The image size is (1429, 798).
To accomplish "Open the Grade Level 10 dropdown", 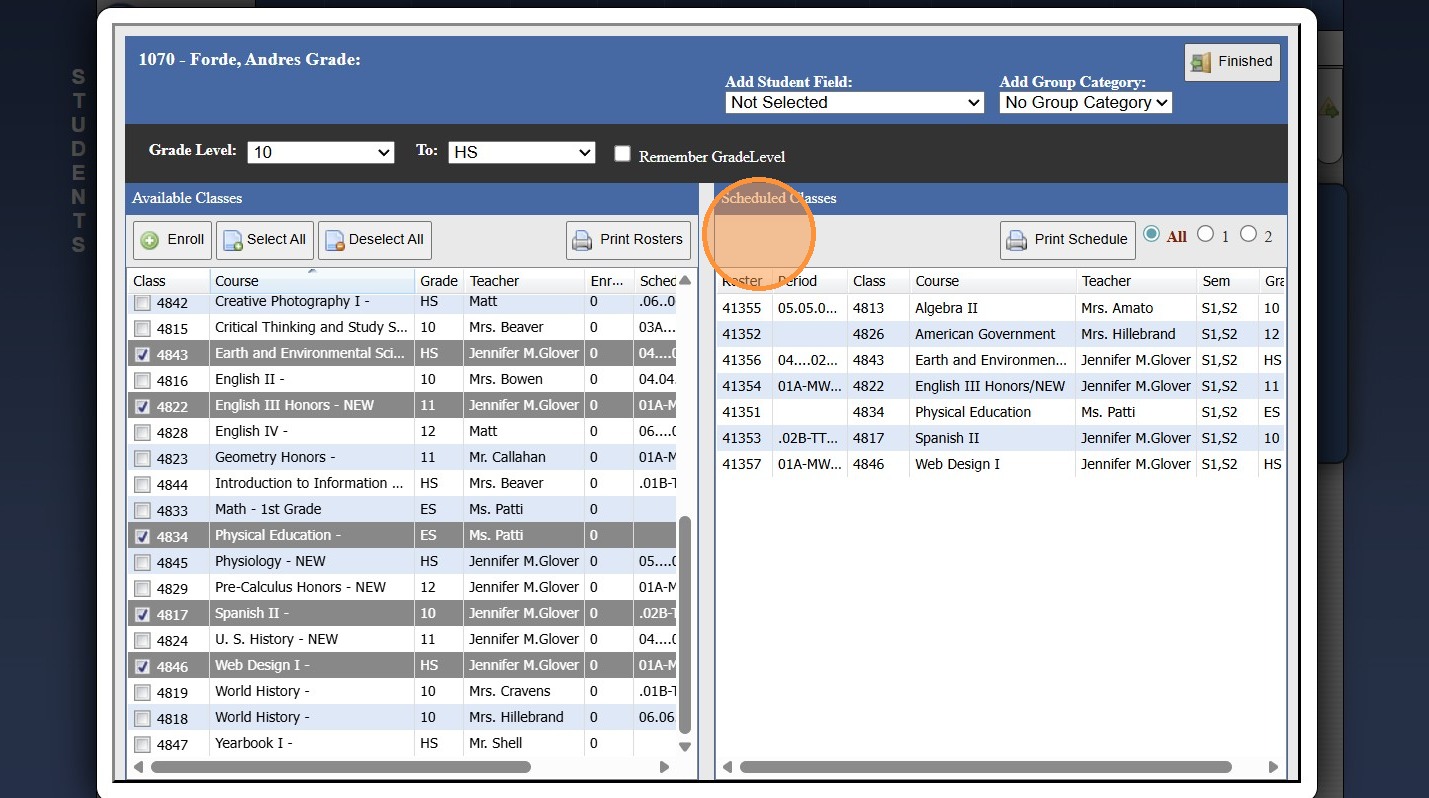I will click(x=320, y=152).
